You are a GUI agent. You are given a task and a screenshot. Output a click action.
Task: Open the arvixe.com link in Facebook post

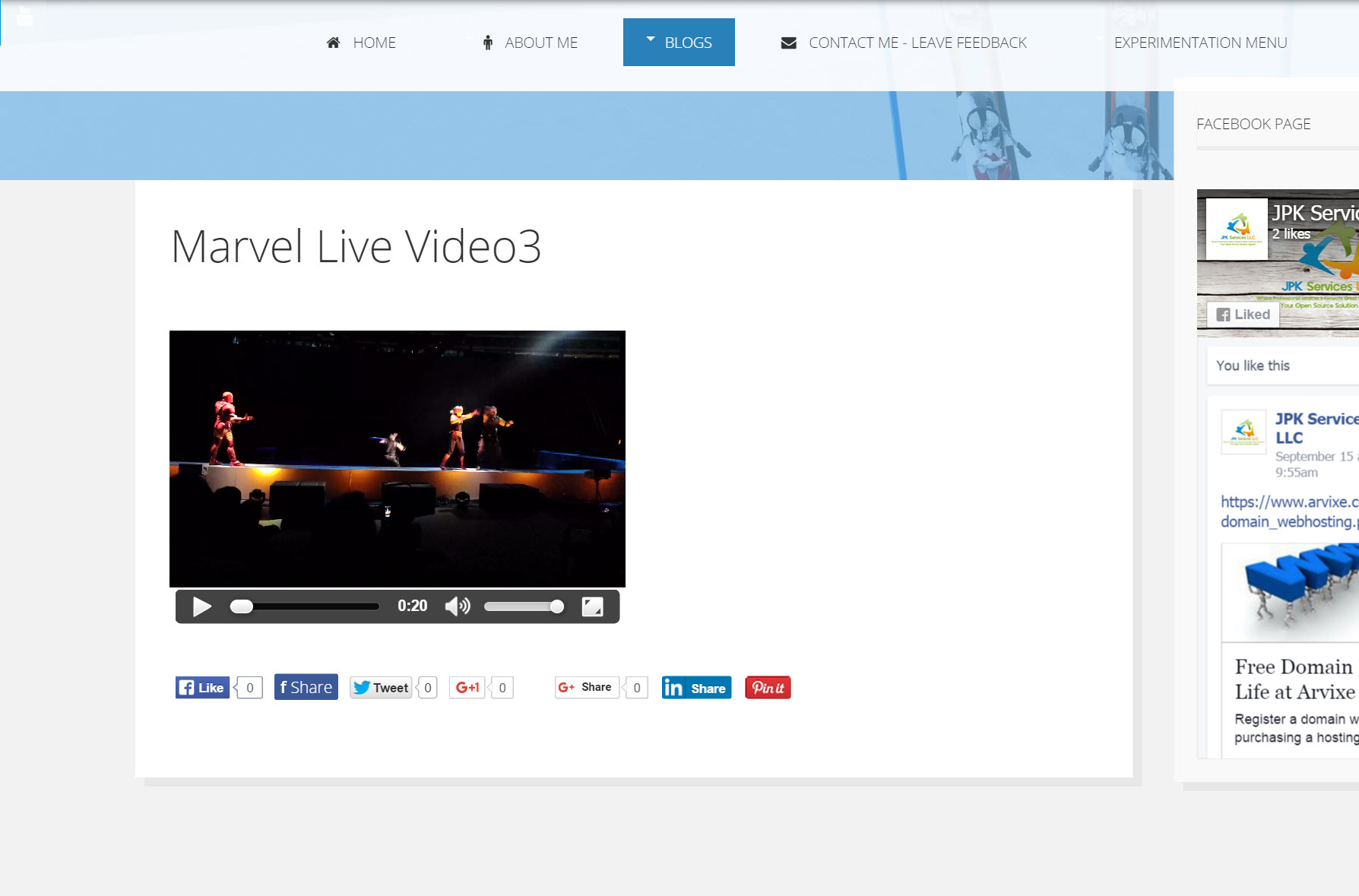1289,511
